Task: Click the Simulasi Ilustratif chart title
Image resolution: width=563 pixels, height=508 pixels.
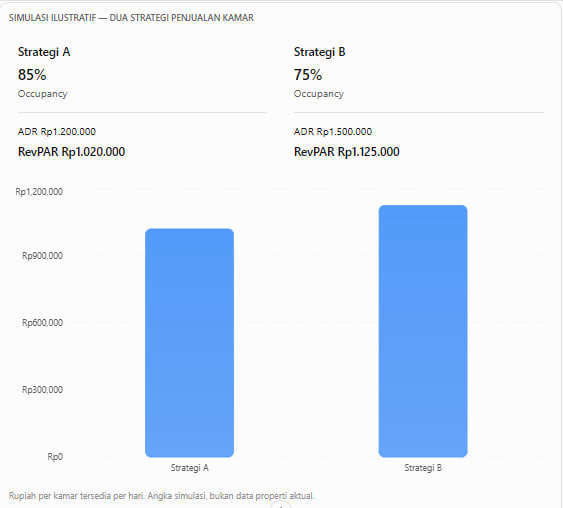Action: coord(131,18)
